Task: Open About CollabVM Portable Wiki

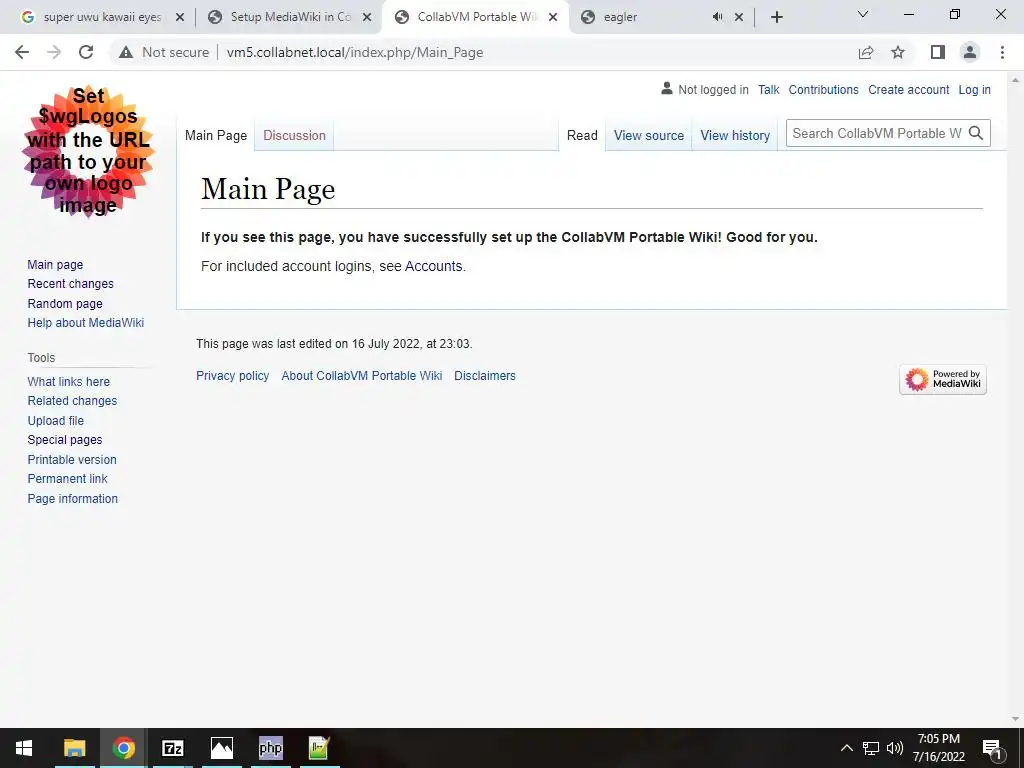Action: pos(362,376)
